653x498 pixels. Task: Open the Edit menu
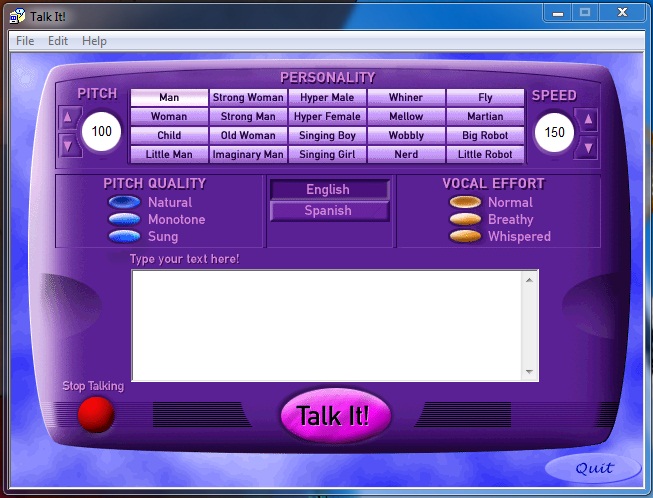pyautogui.click(x=57, y=41)
